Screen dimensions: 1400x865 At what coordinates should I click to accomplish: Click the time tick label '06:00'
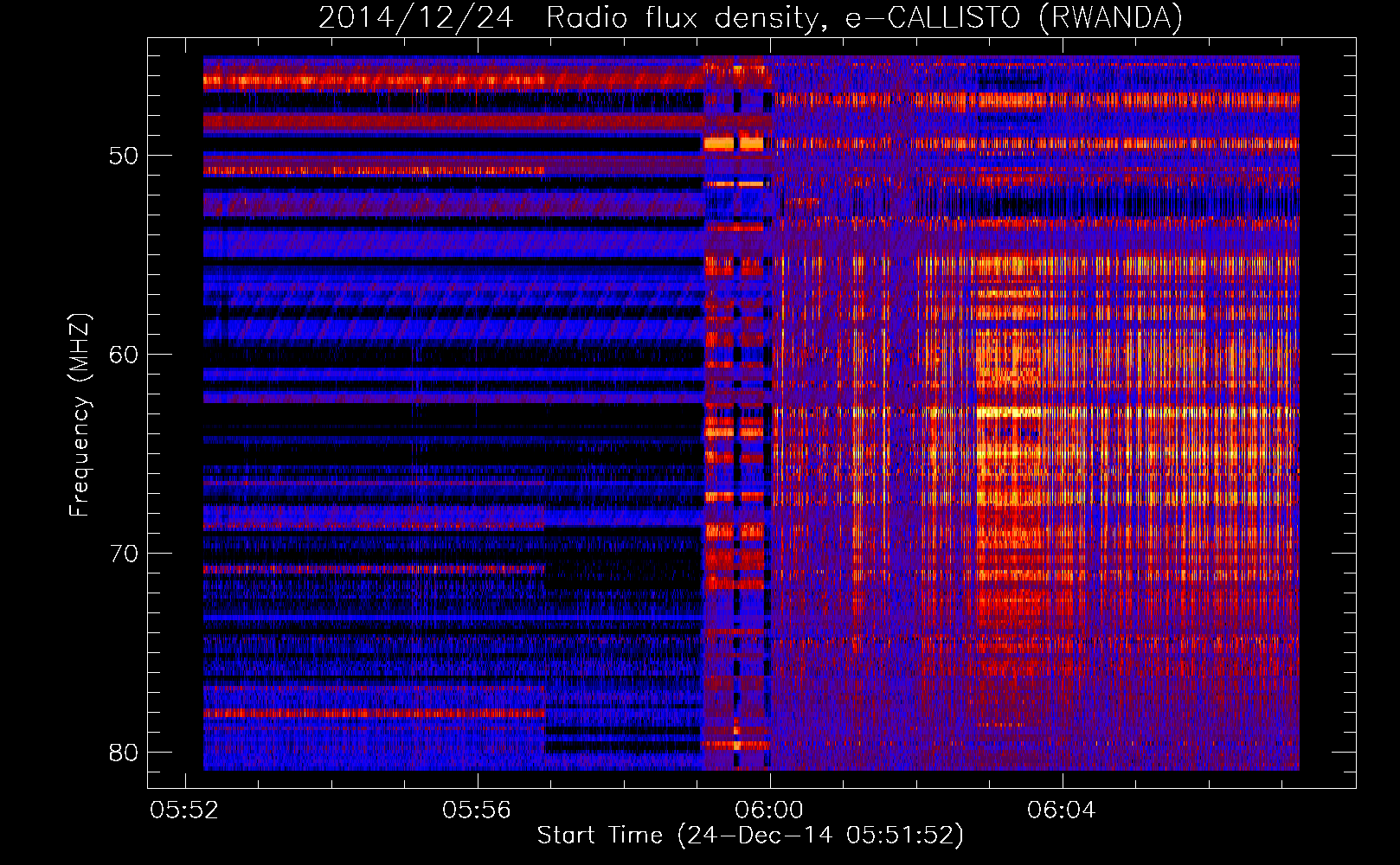coord(769,811)
